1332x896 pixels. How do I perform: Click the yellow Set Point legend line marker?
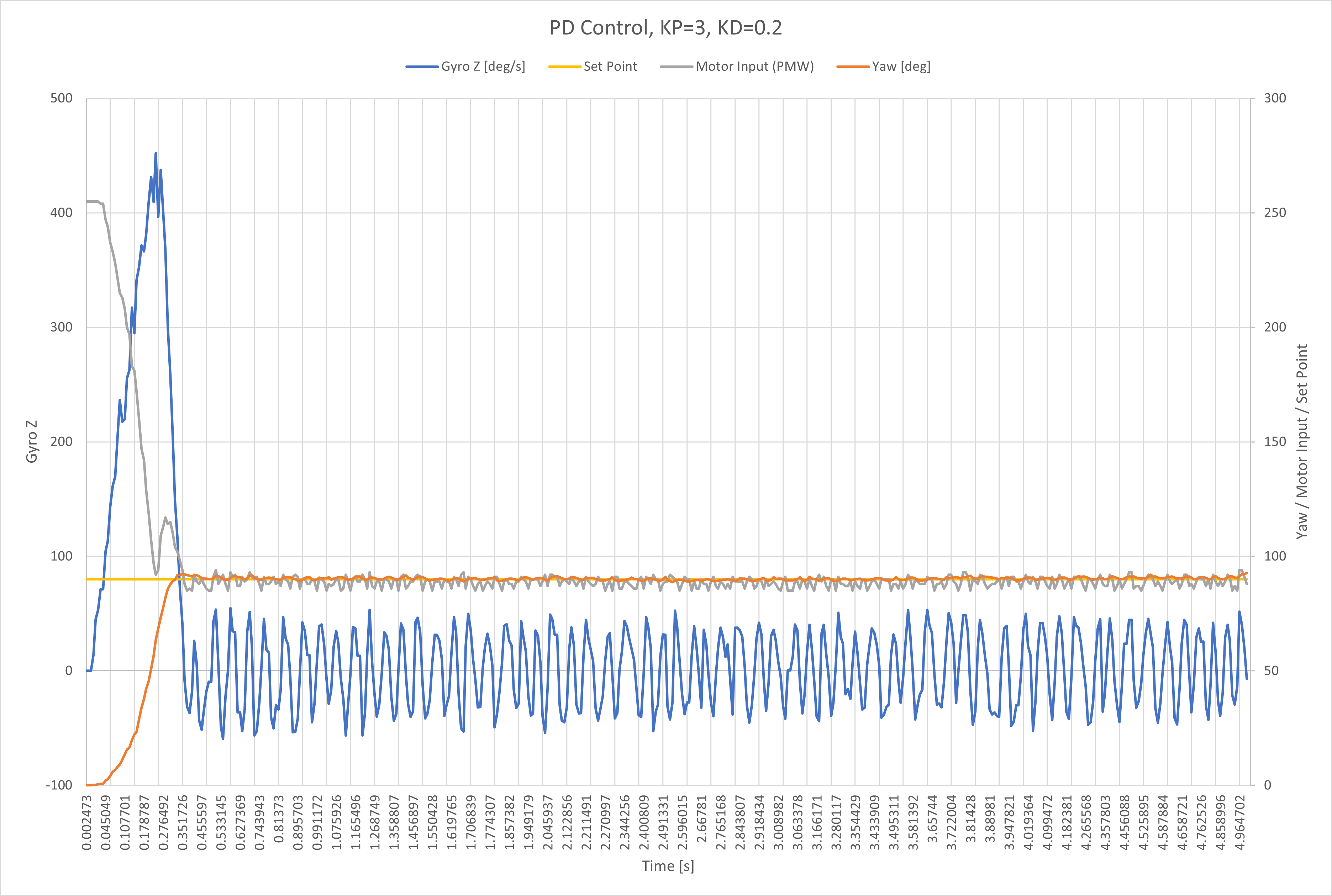pyautogui.click(x=564, y=67)
